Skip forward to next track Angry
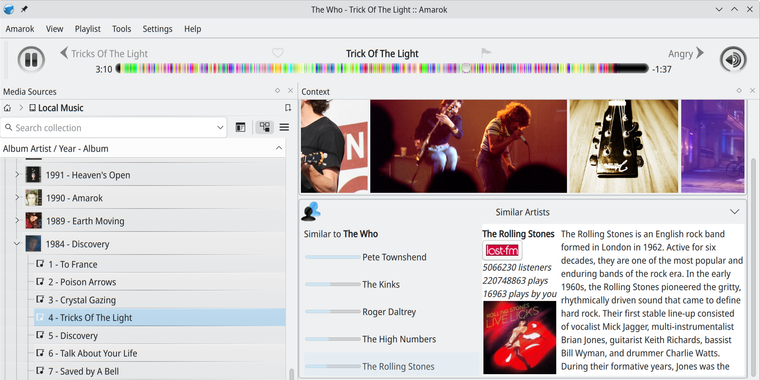The height and width of the screenshot is (380, 760). tap(686, 53)
